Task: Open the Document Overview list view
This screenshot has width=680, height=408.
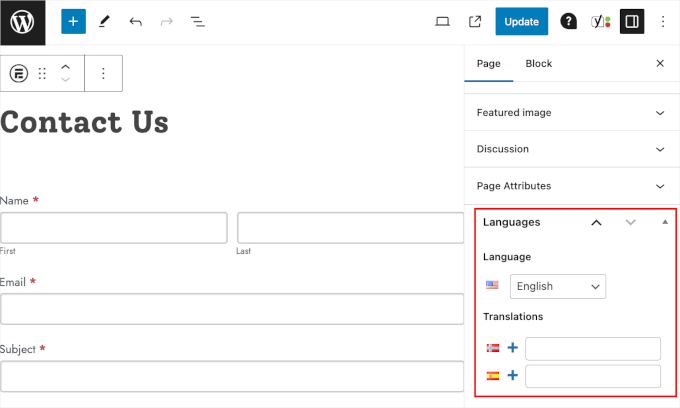Action: 198,21
